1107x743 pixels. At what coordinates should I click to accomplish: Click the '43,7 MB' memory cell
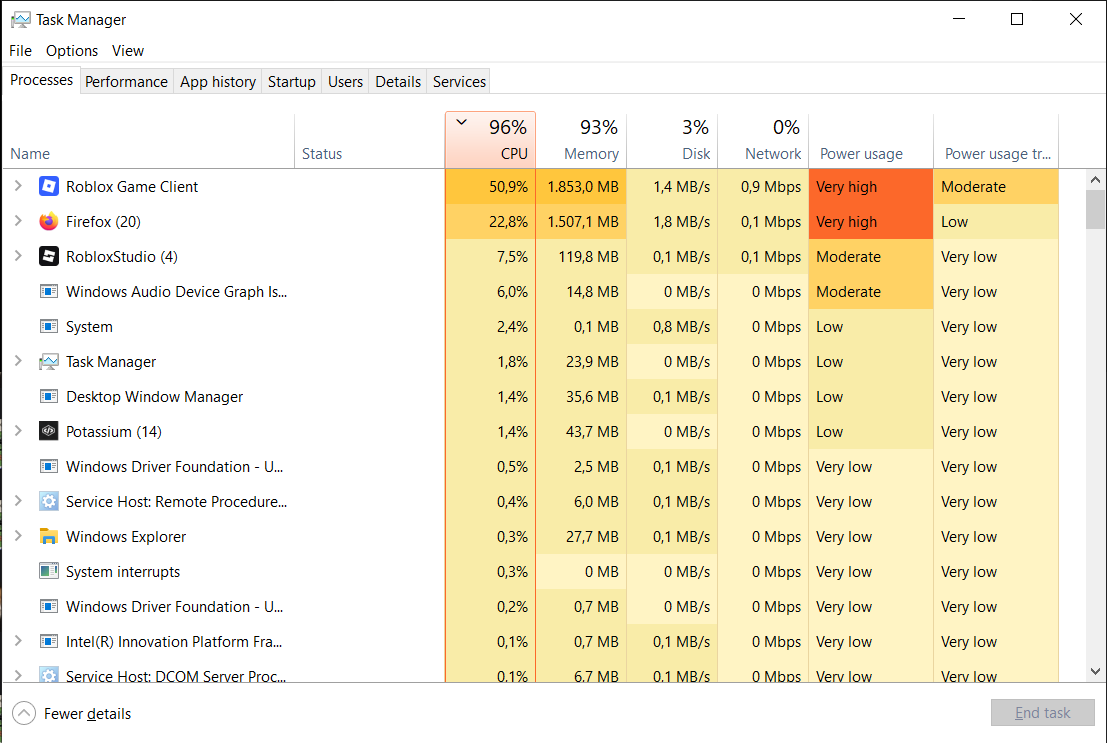pyautogui.click(x=581, y=432)
